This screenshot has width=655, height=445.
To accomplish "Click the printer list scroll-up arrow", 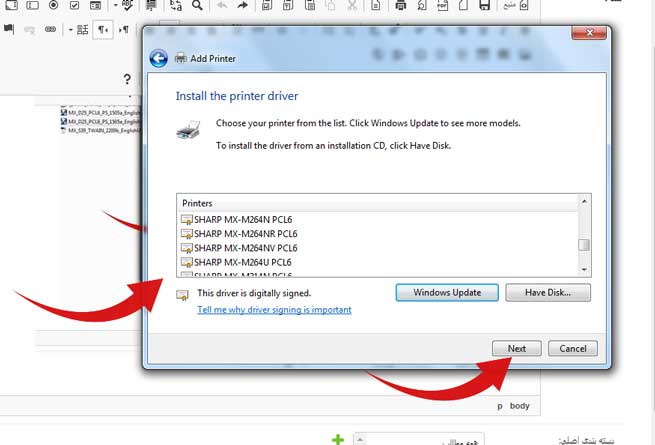I will click(x=584, y=201).
